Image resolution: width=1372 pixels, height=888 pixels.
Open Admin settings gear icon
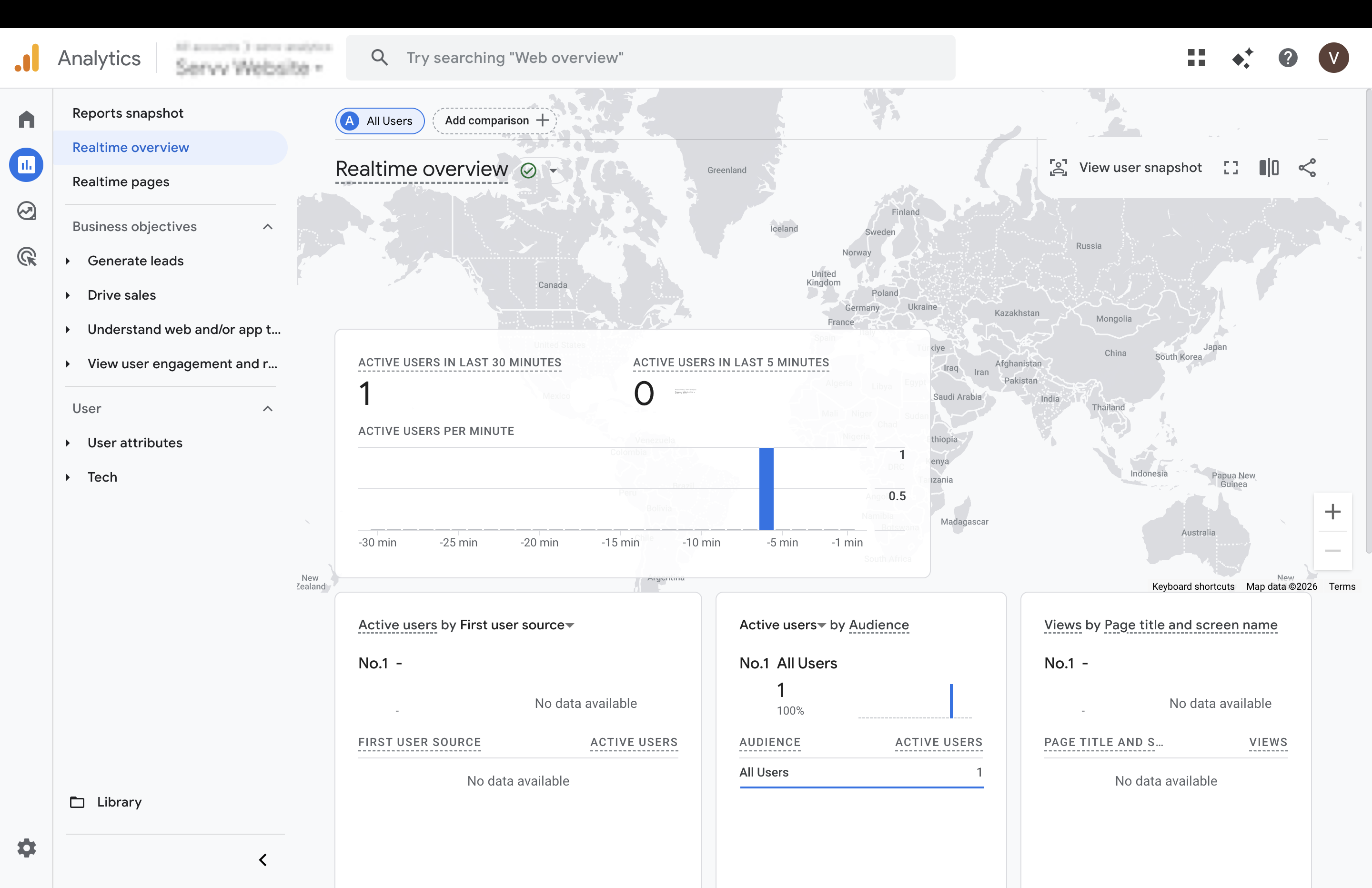[x=27, y=848]
